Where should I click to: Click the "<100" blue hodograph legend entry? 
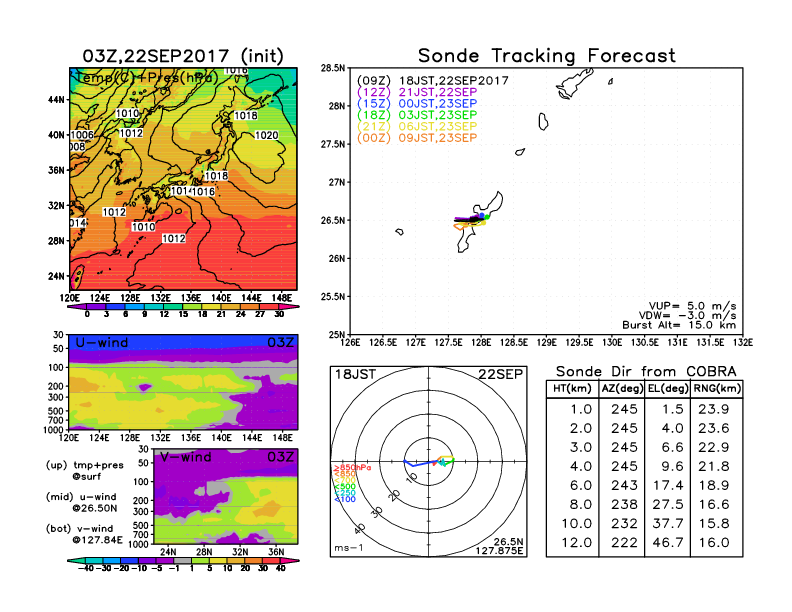tap(345, 499)
